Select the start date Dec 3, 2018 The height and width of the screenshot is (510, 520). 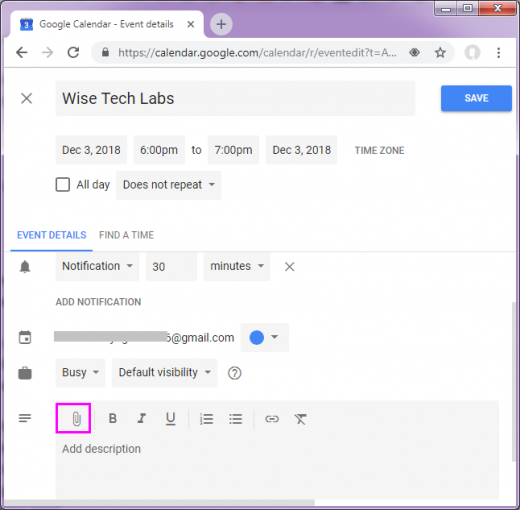[91, 150]
